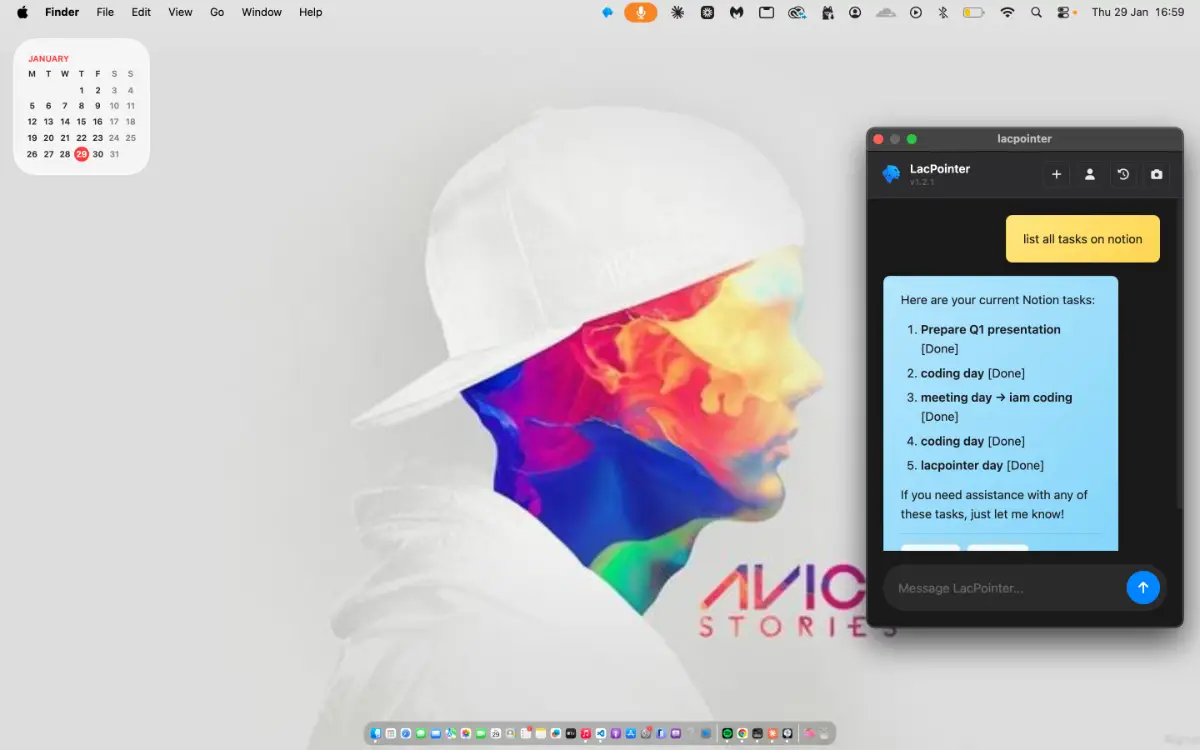Toggle Bluetooth icon in the menu bar

(x=942, y=12)
